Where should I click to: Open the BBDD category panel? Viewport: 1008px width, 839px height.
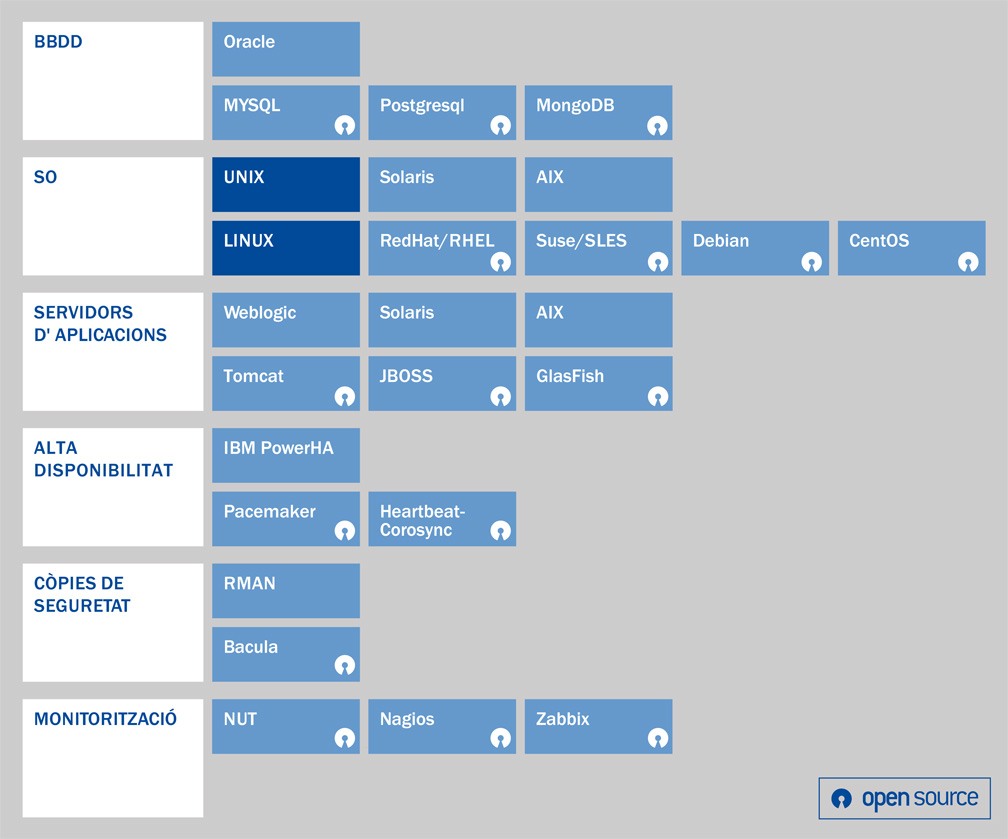(x=113, y=81)
